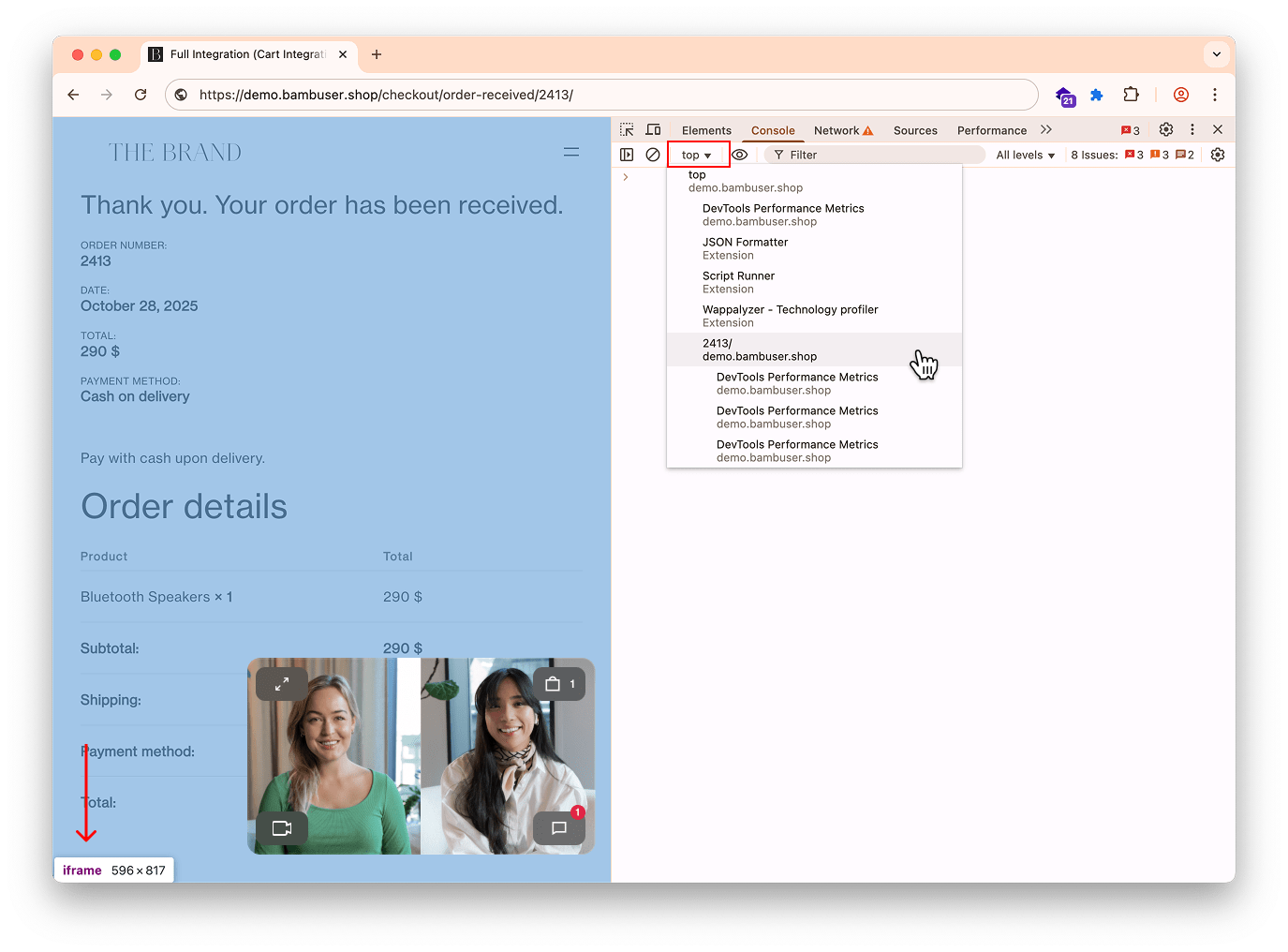The width and height of the screenshot is (1288, 952).
Task: Open the DevTools settings gear
Action: point(1165,129)
